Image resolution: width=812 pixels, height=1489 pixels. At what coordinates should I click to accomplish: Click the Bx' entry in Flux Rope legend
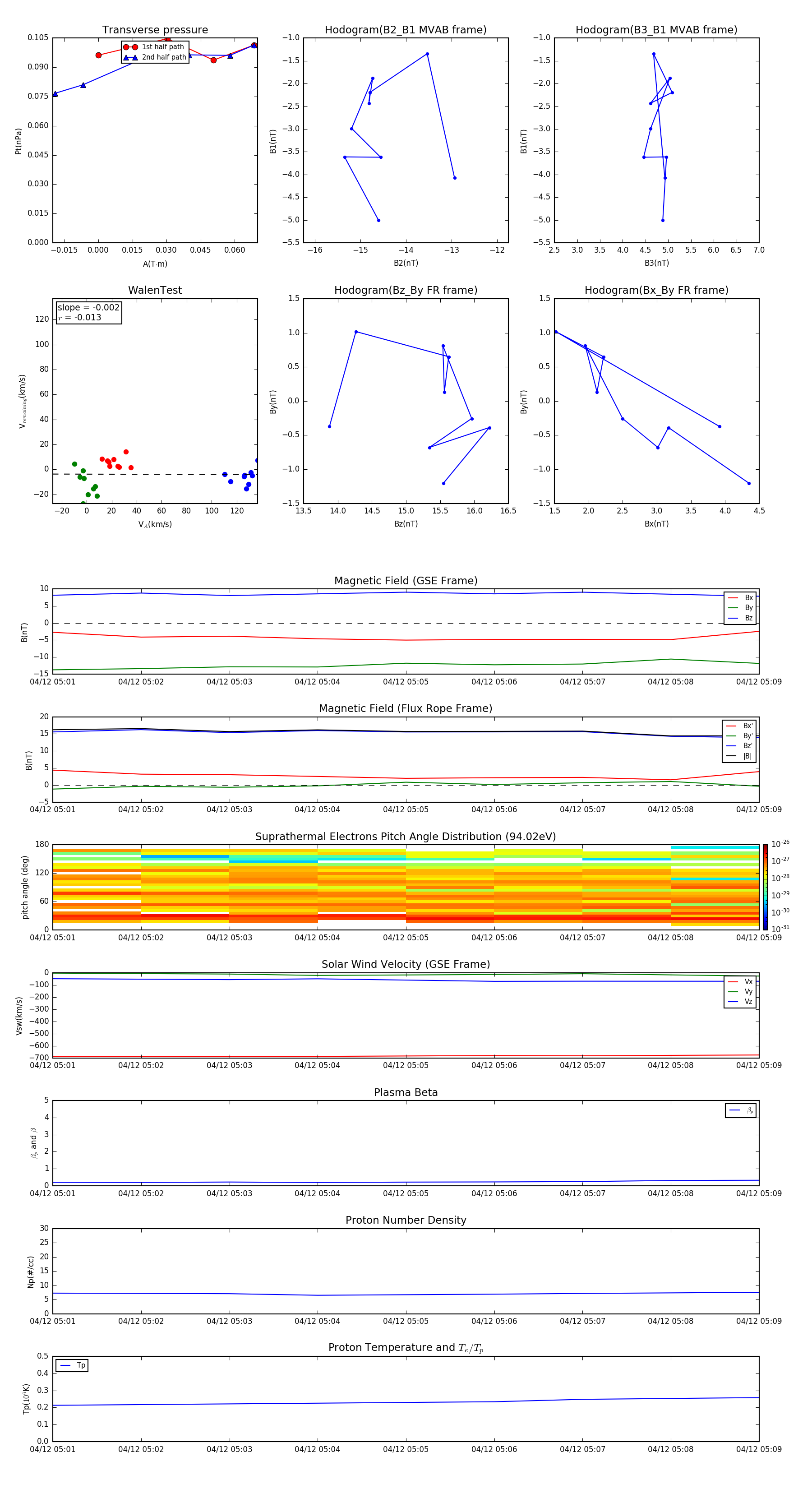739,726
